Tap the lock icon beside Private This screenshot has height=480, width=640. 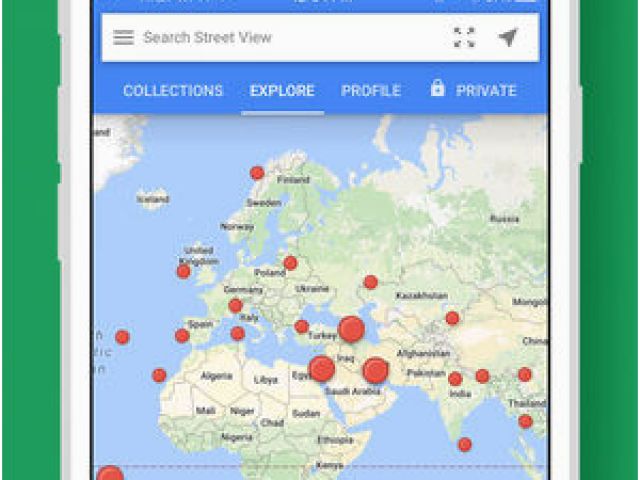click(x=437, y=88)
